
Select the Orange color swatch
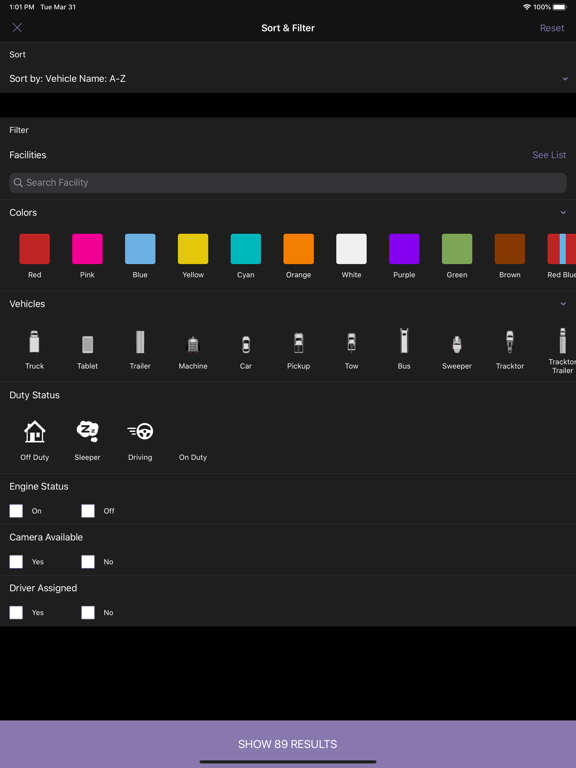click(298, 249)
